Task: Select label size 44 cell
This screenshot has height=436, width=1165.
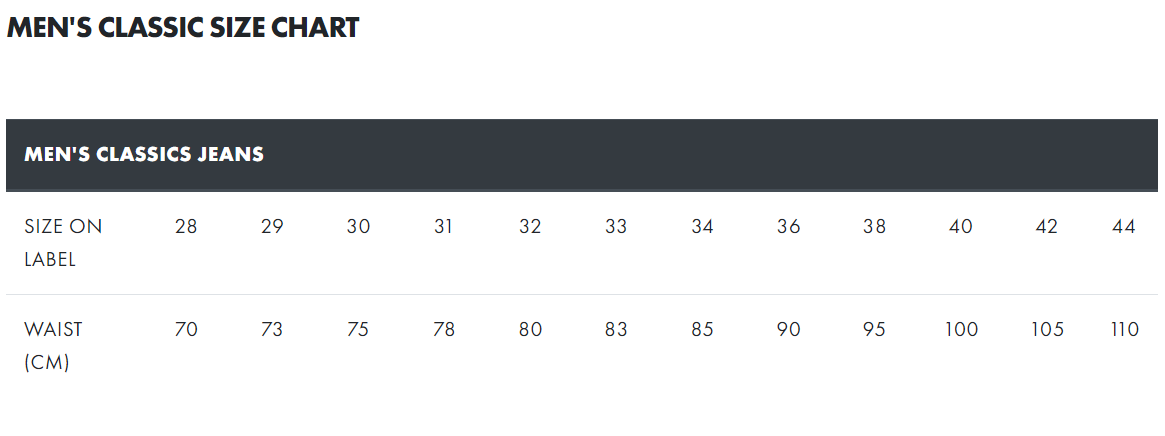Action: pyautogui.click(x=1124, y=226)
